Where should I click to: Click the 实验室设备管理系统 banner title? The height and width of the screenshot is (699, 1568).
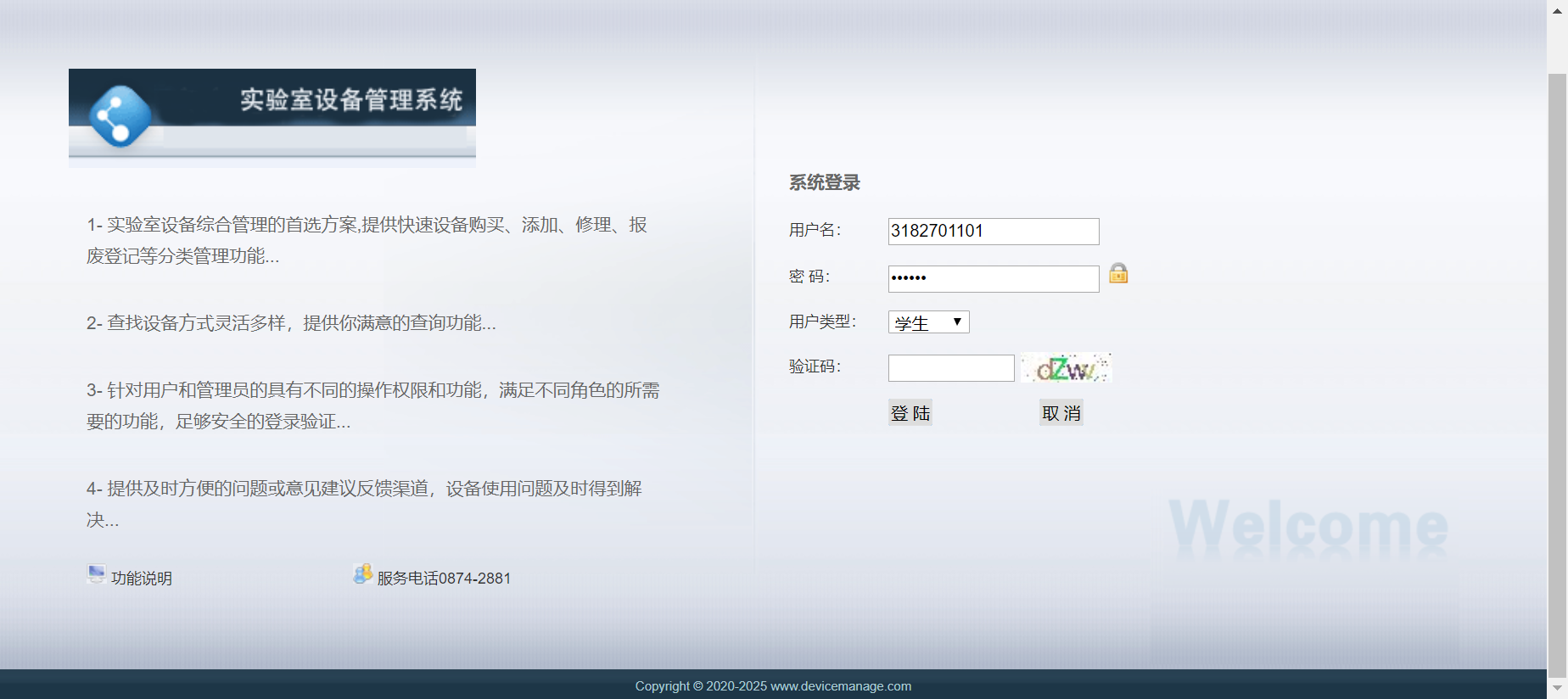click(351, 100)
